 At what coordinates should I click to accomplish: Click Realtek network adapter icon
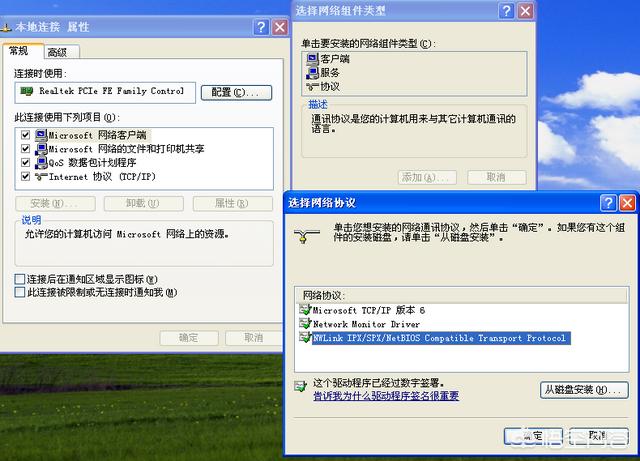(x=27, y=91)
